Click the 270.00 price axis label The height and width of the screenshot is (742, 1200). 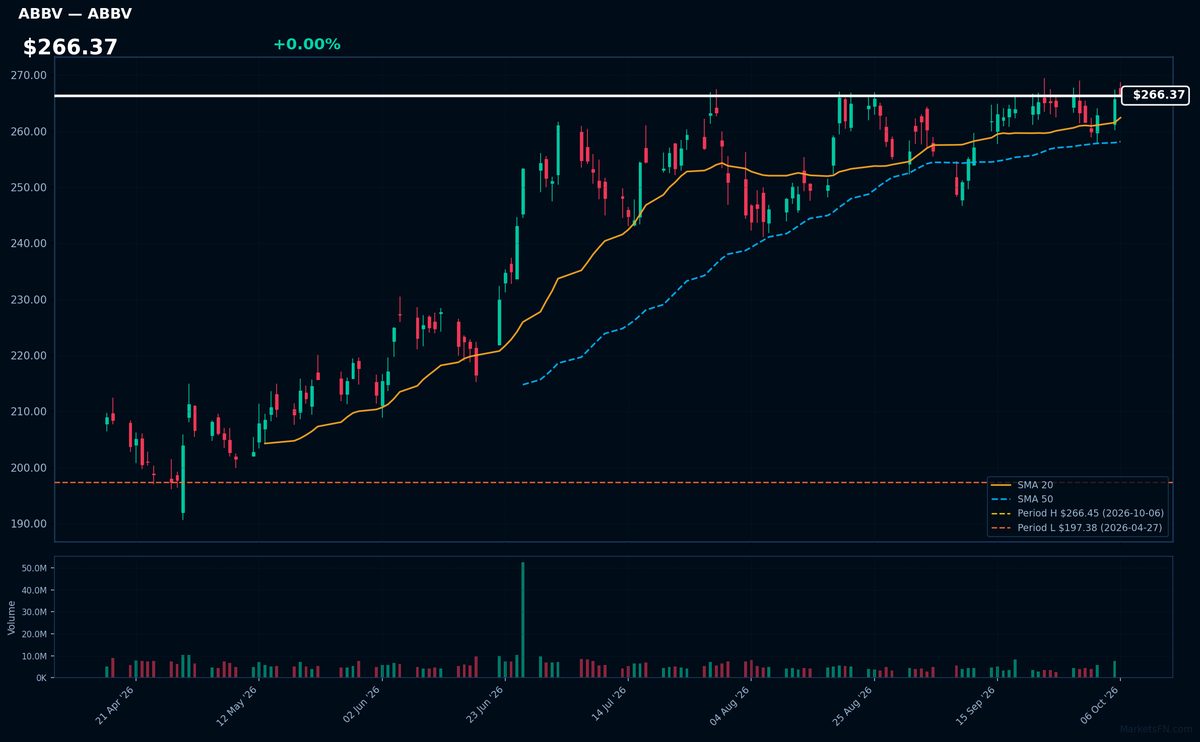point(28,76)
